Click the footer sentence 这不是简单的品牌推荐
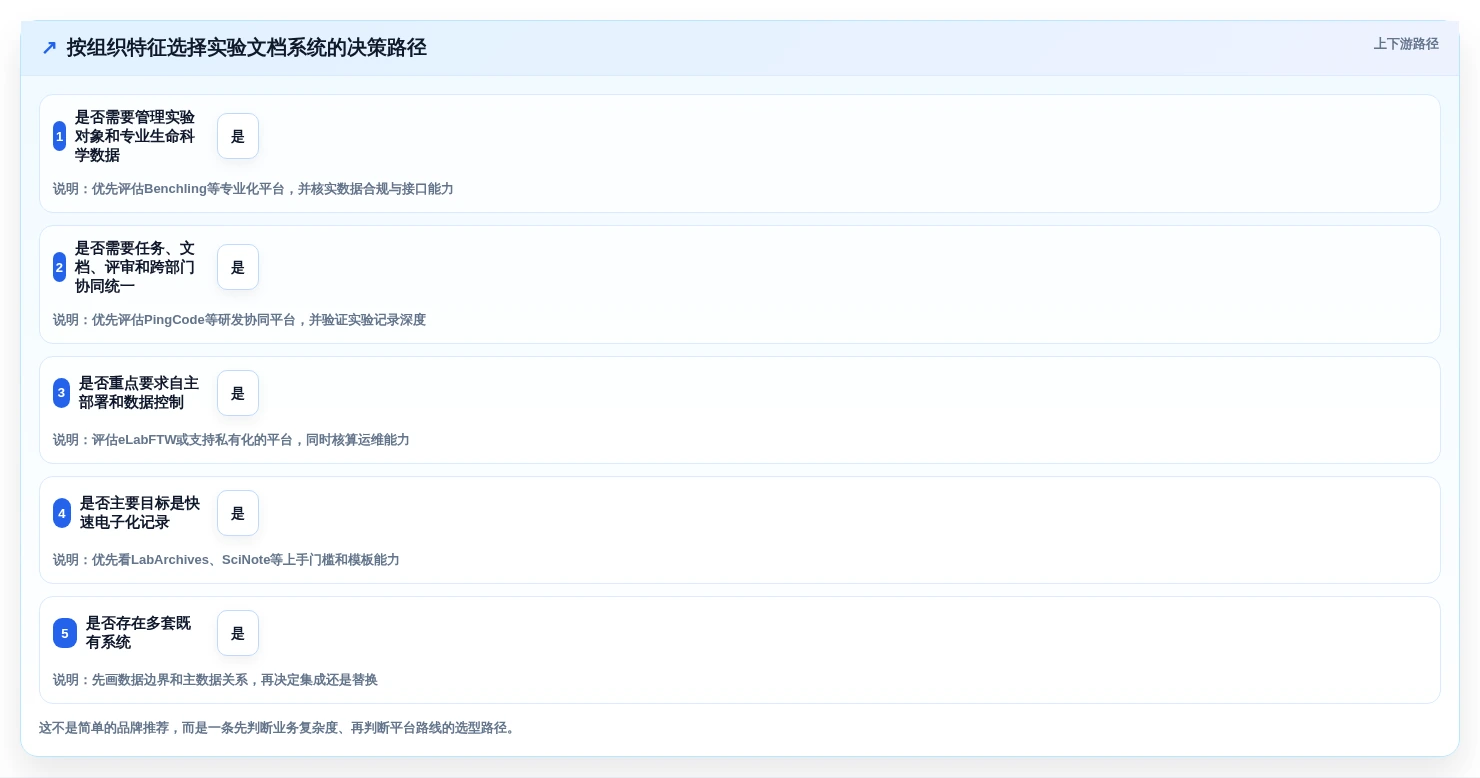Image resolution: width=1480 pixels, height=778 pixels. [279, 728]
